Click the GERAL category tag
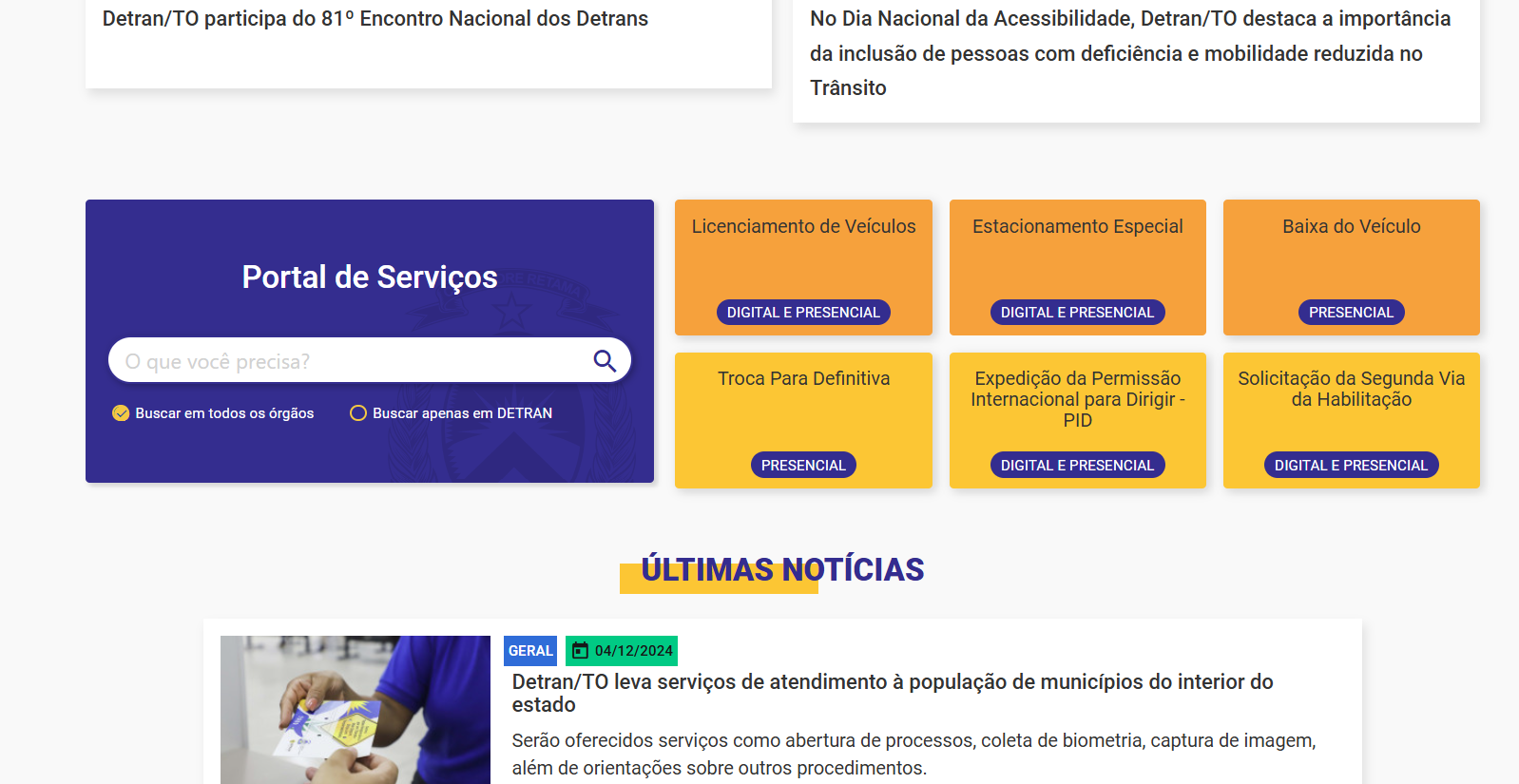The width and height of the screenshot is (1519, 784). coord(529,651)
